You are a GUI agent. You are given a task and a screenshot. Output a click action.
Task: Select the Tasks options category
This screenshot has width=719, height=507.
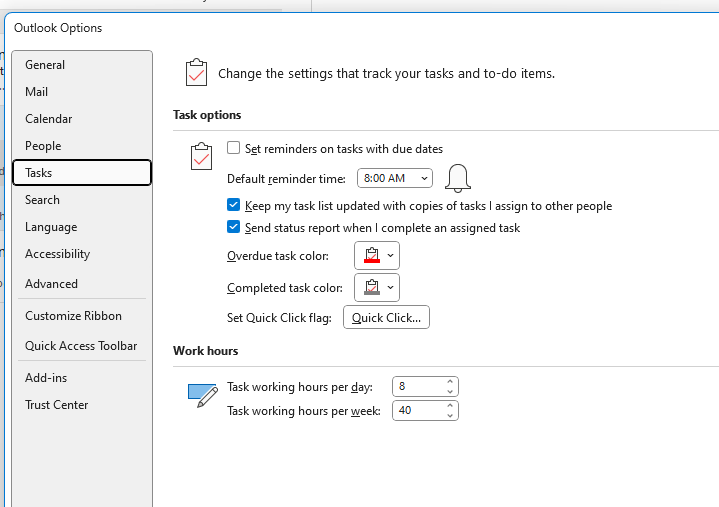[82, 173]
